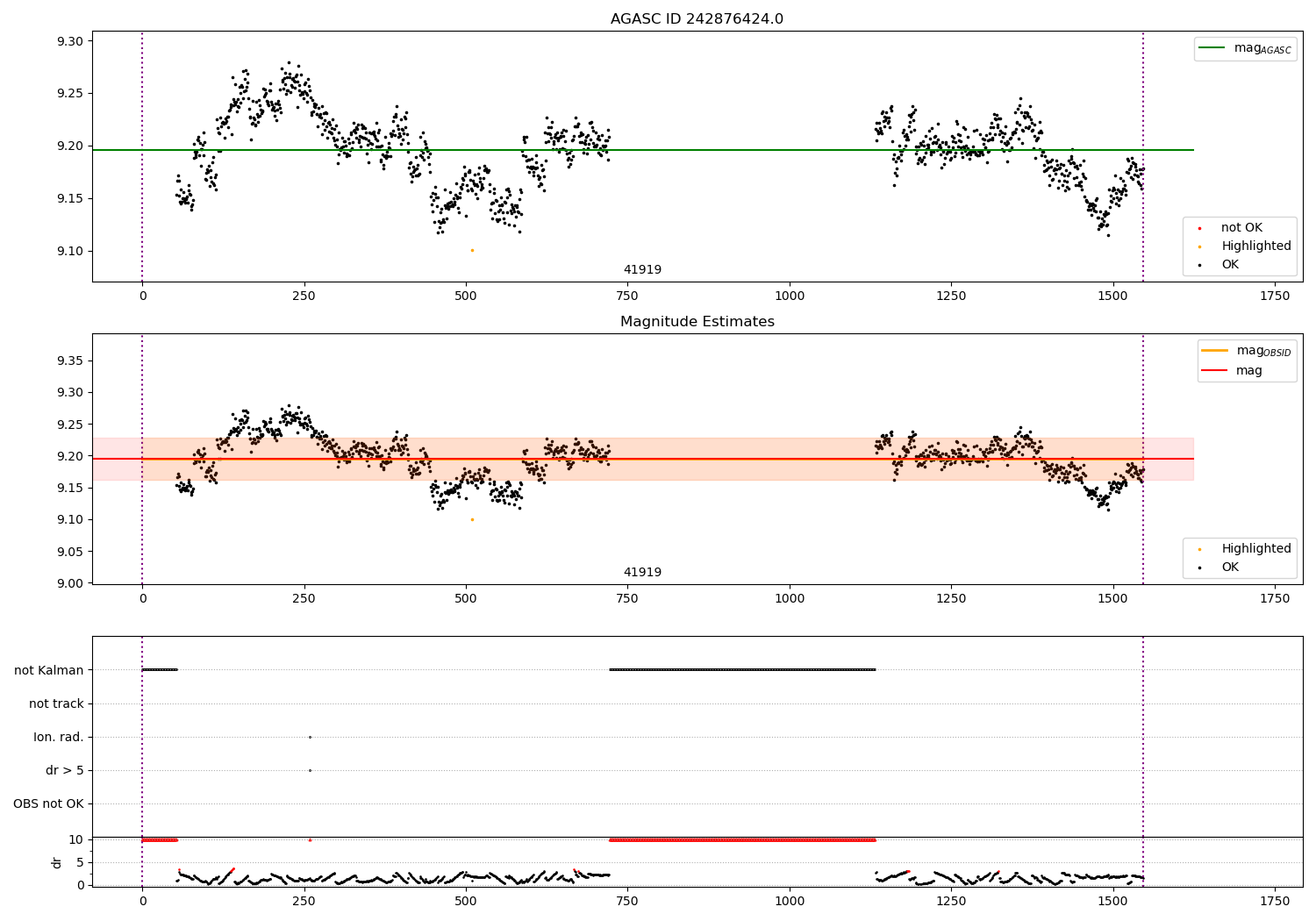Viewport: 1316px width, 921px height.
Task: Click the '9.35' y-tick of Magnitude Estimates plot
Action: [x=69, y=361]
